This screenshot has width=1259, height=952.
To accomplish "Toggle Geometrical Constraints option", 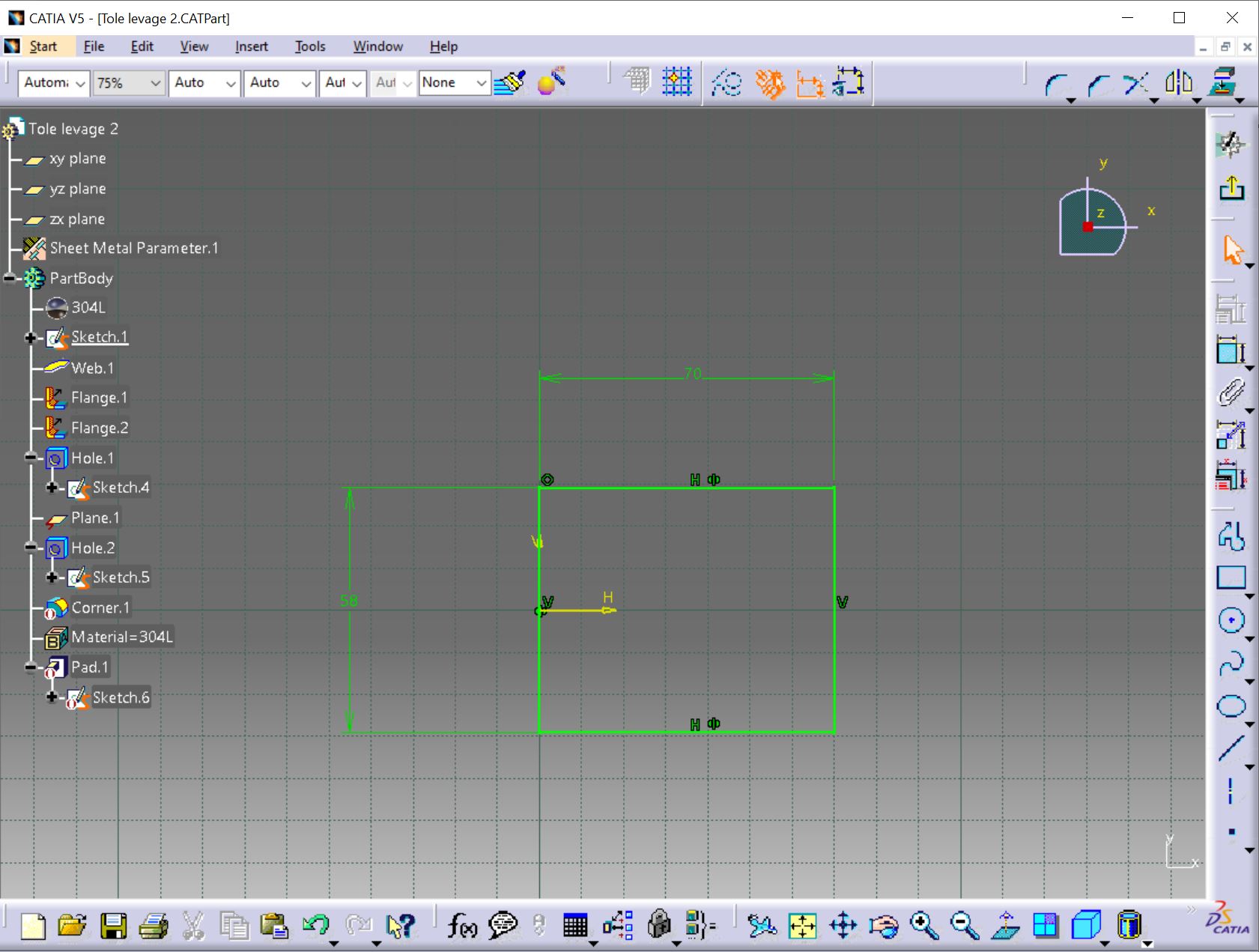I will coord(769,84).
